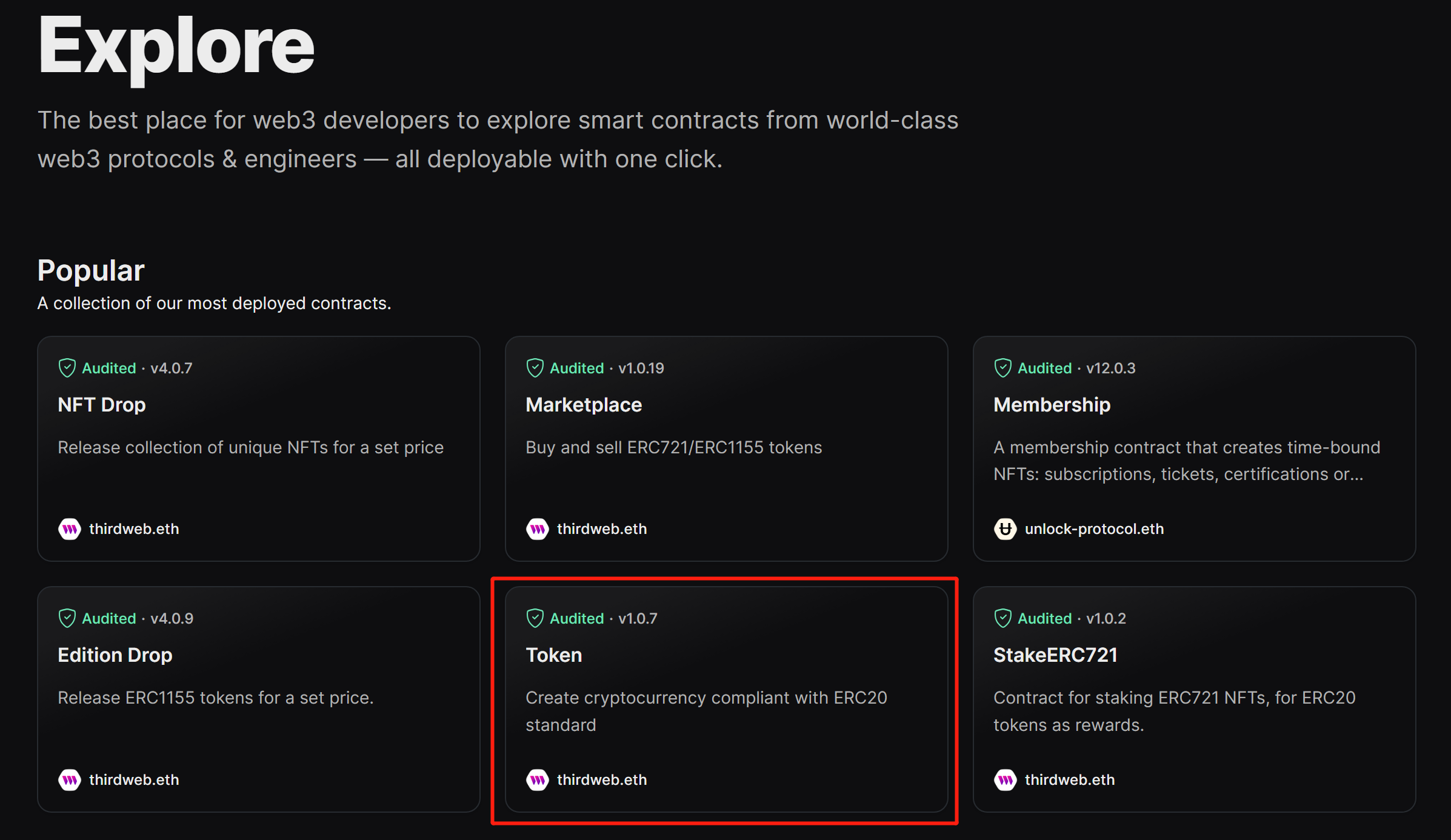Click the thirdweb avatar on NFT Drop card
1451x840 pixels.
(70, 529)
